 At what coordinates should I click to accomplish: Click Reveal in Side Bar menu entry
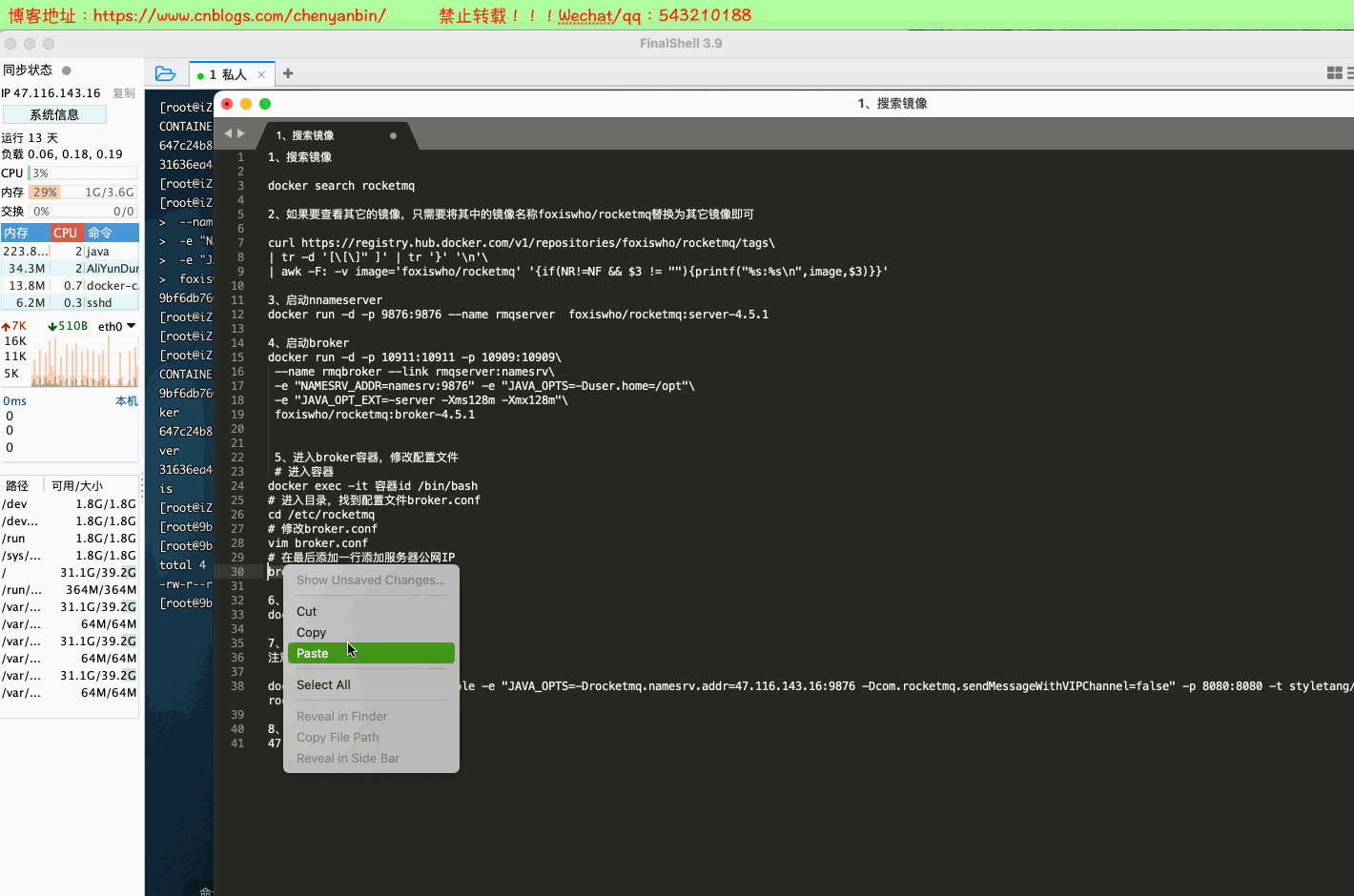371,758
